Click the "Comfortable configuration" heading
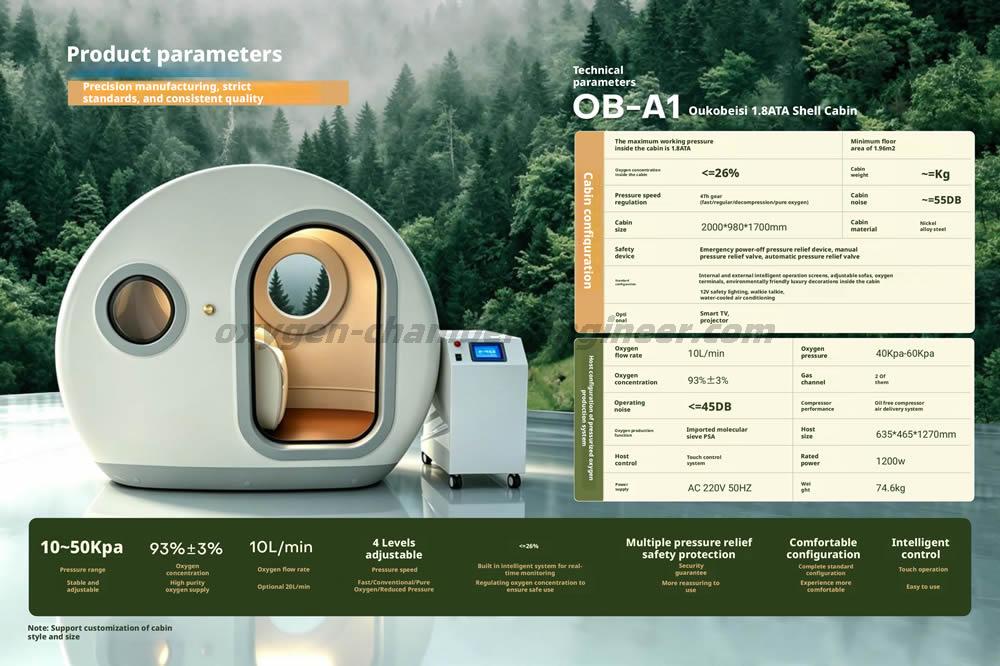This screenshot has height=666, width=1000. click(823, 549)
